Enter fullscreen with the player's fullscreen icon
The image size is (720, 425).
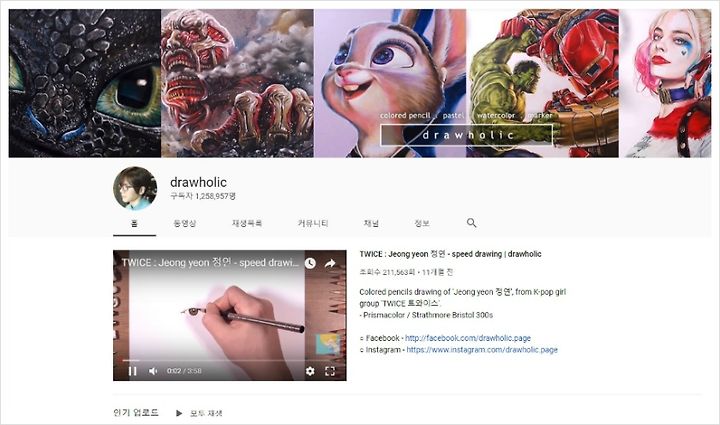click(x=330, y=371)
